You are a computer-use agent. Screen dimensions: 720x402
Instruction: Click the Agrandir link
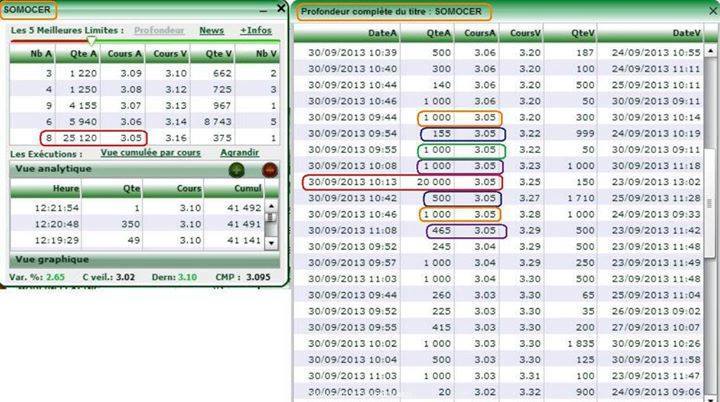point(240,153)
